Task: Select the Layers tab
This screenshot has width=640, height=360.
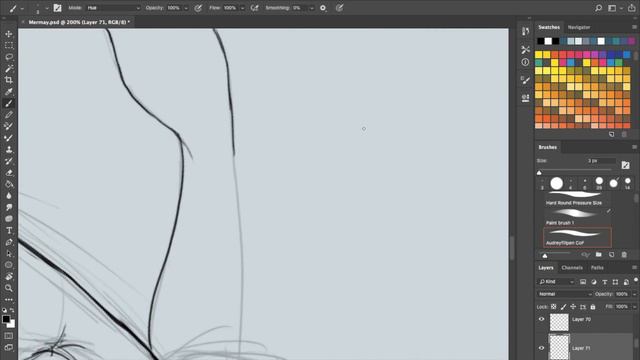Action: (x=546, y=268)
